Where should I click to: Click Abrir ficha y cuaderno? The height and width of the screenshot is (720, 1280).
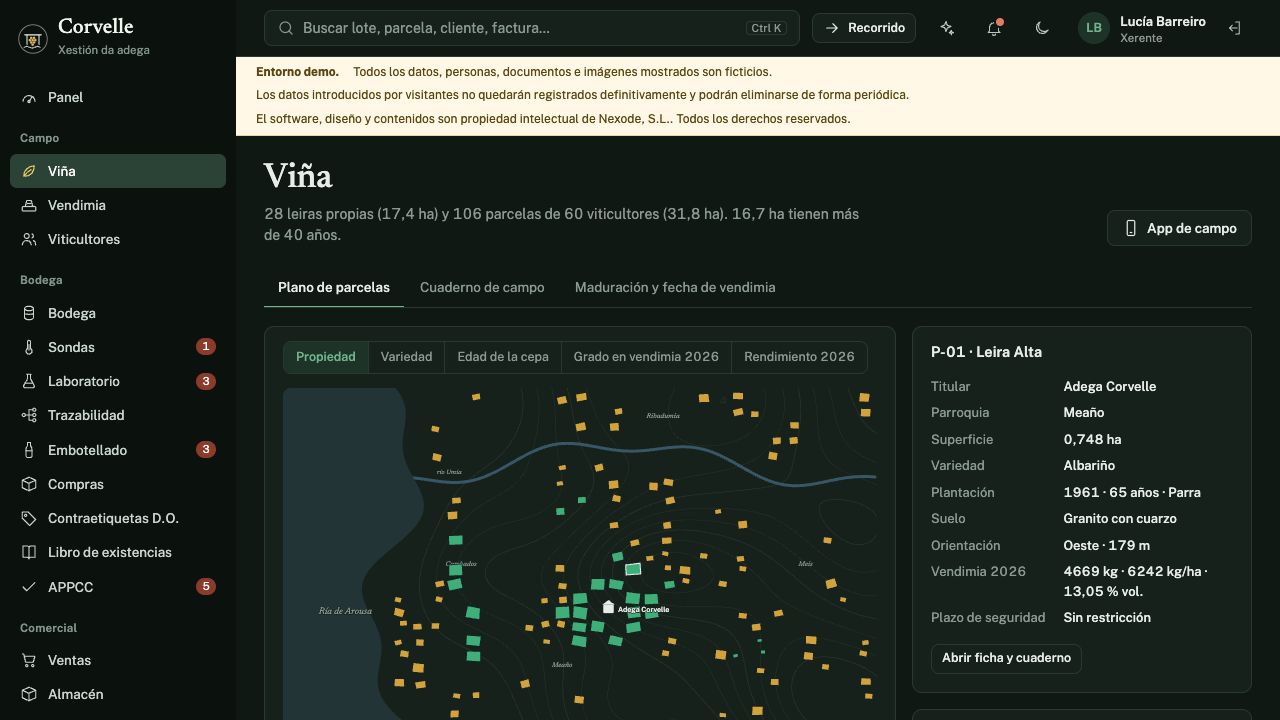tap(1006, 658)
